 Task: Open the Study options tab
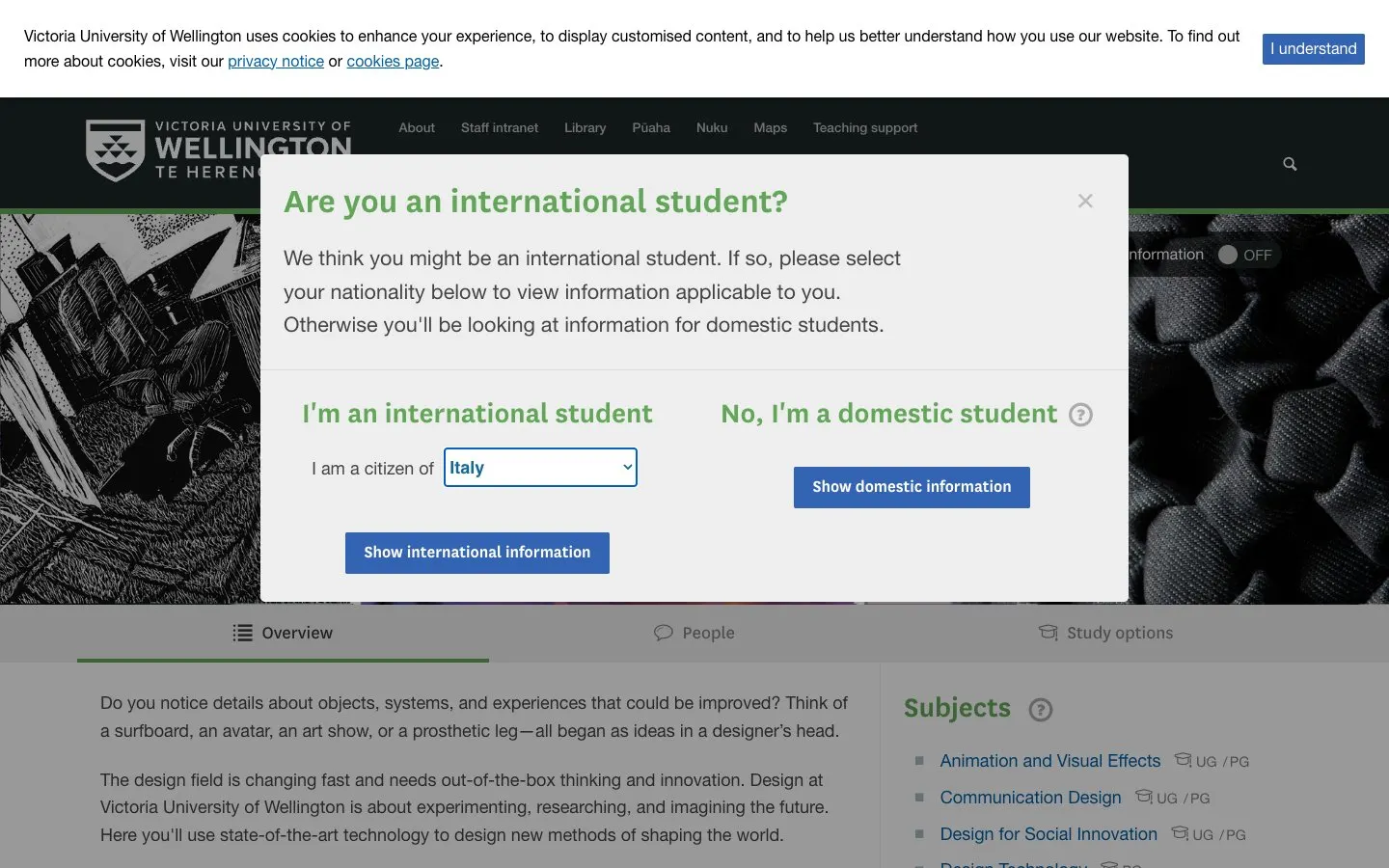[x=1106, y=633]
